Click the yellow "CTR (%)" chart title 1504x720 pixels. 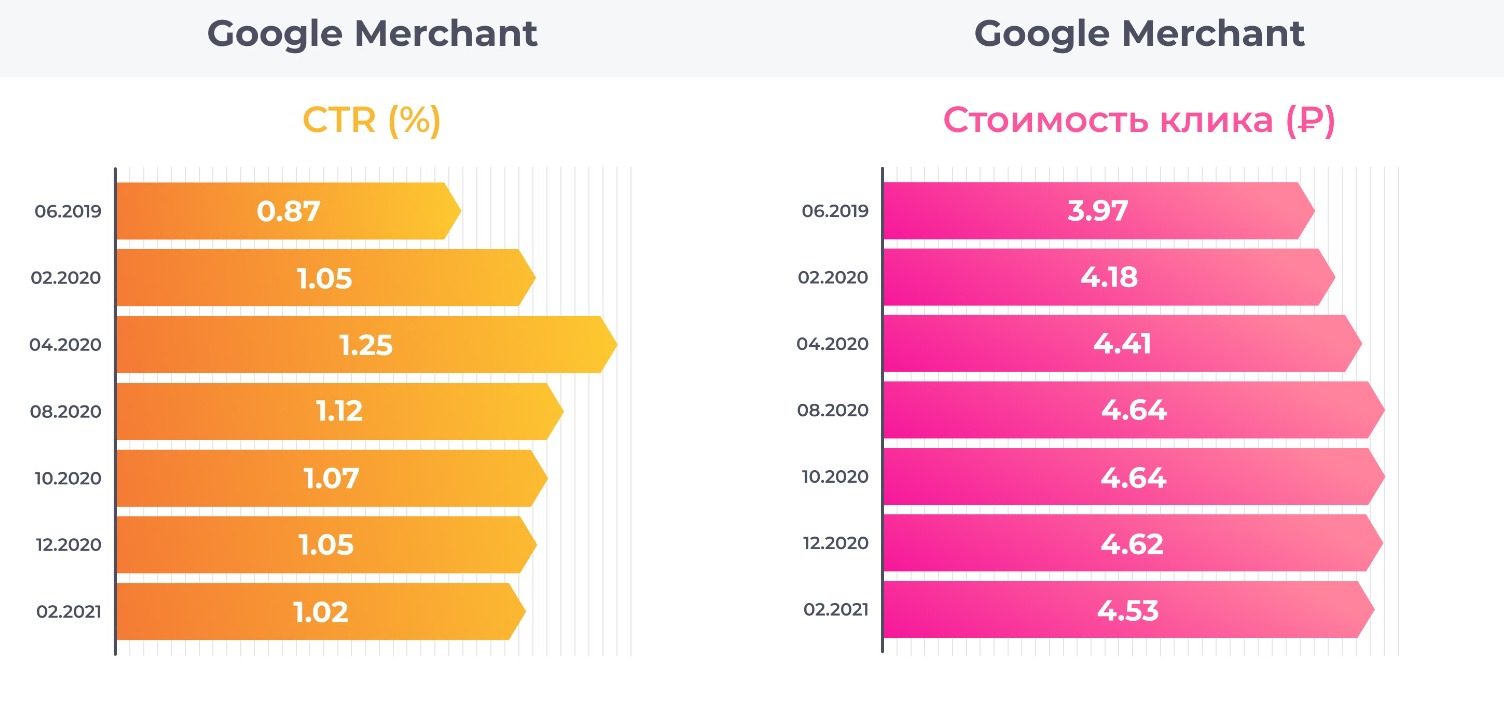372,121
